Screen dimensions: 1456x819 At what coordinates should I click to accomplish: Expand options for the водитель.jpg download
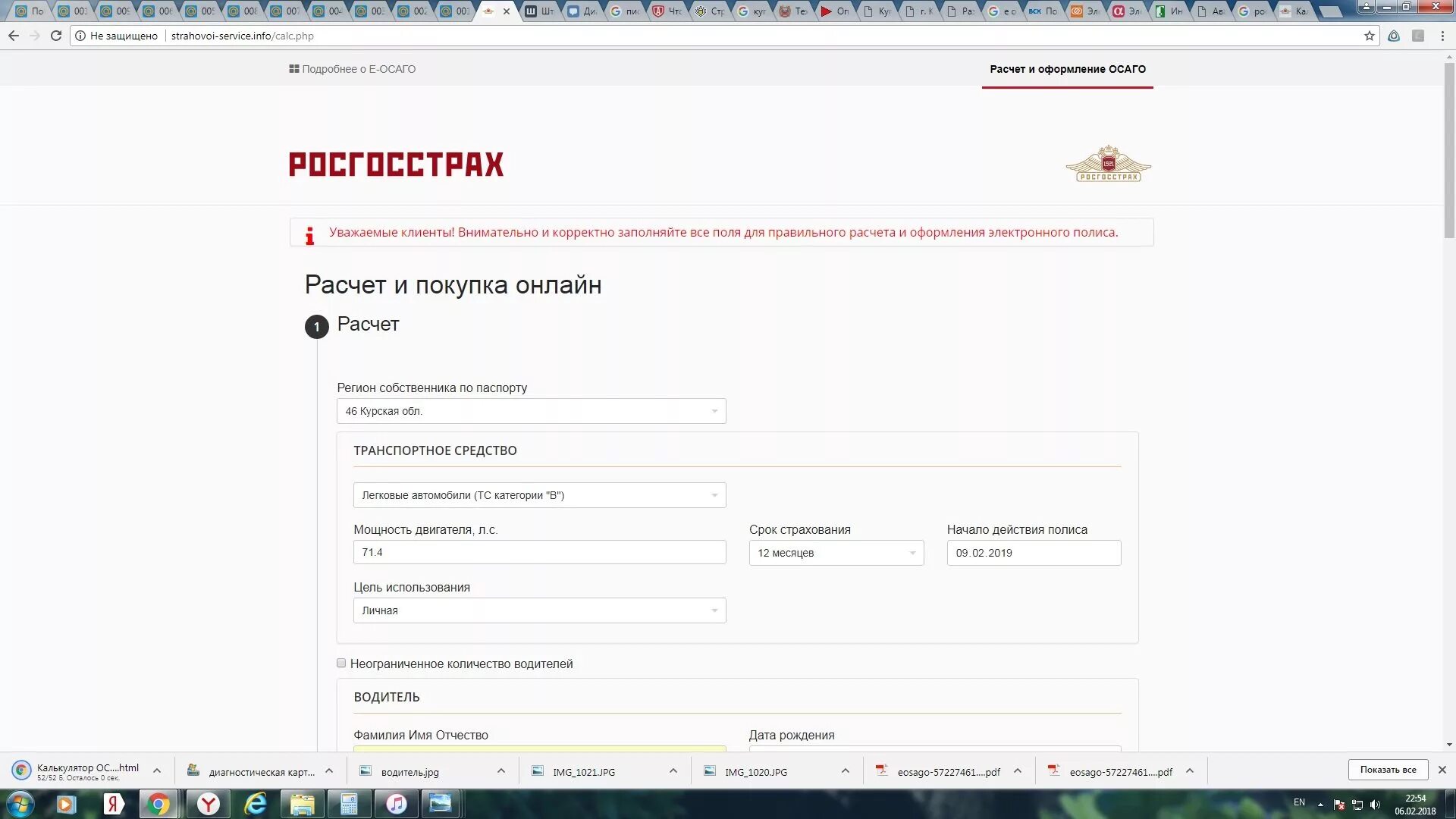(x=501, y=771)
